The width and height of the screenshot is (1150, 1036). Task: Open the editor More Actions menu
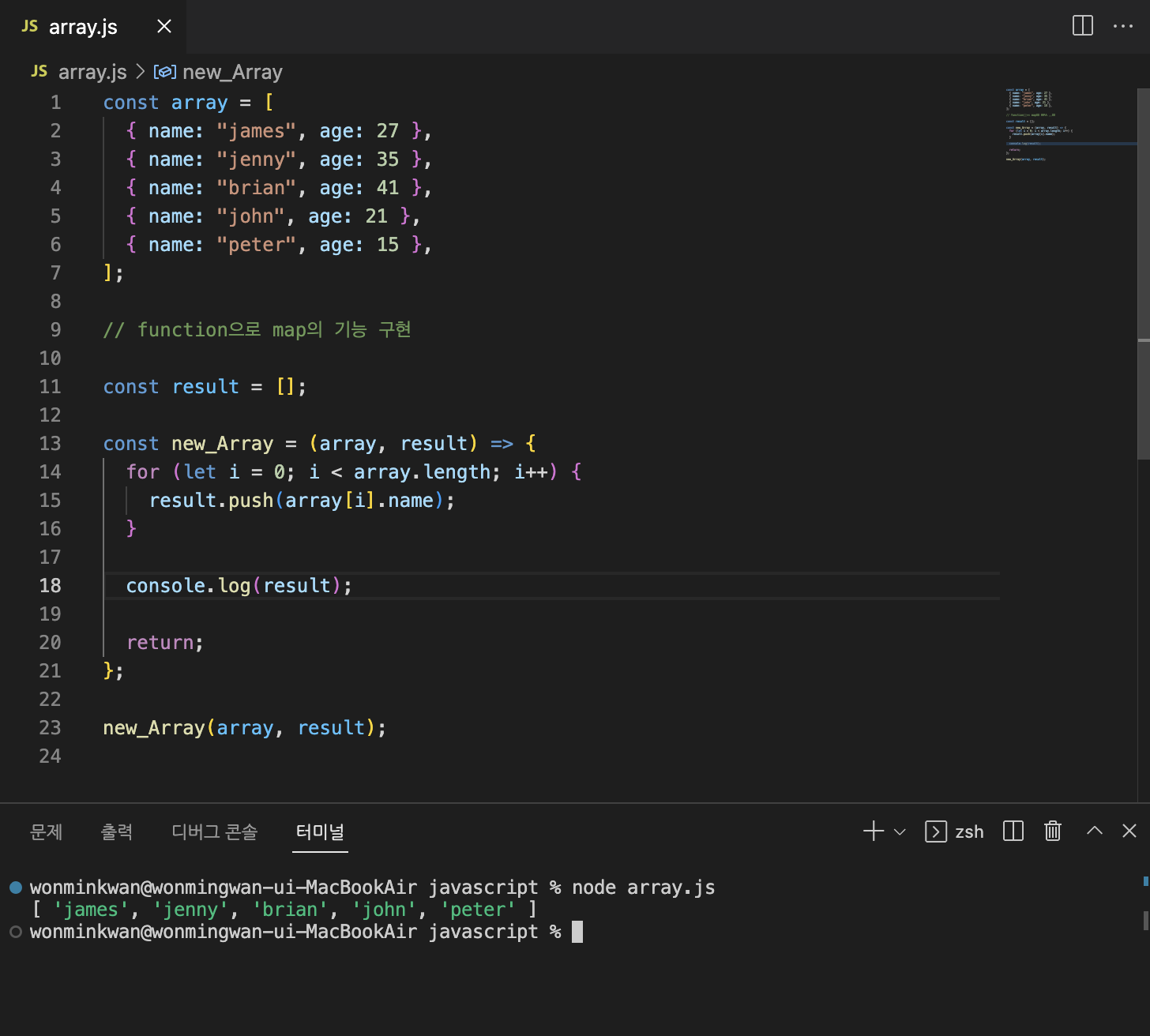[1123, 26]
